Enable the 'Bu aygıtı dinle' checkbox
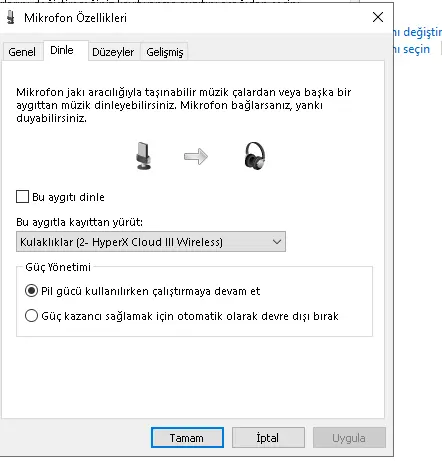Screen dimensions: 442x476 [22, 197]
